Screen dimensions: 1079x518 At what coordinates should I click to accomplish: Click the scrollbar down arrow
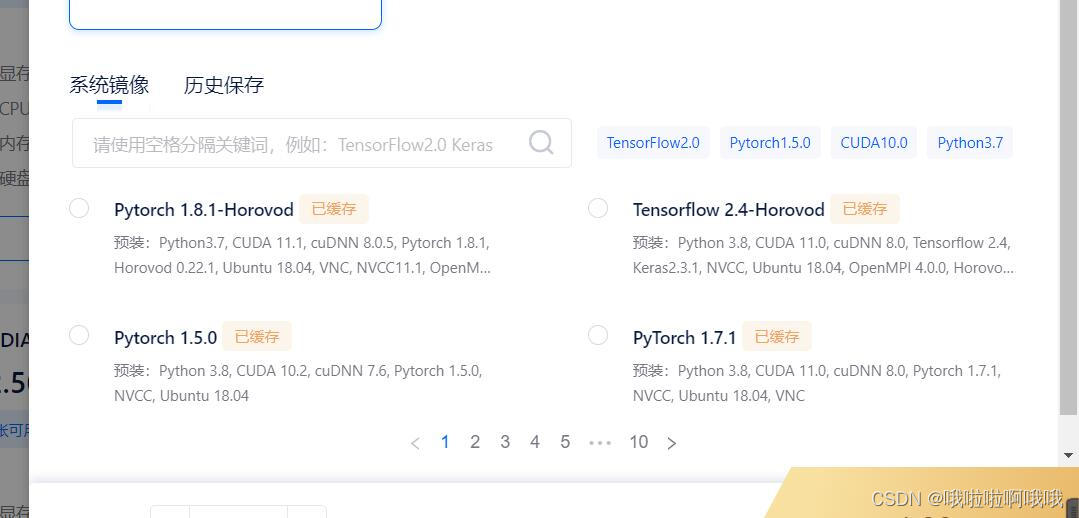(1069, 455)
